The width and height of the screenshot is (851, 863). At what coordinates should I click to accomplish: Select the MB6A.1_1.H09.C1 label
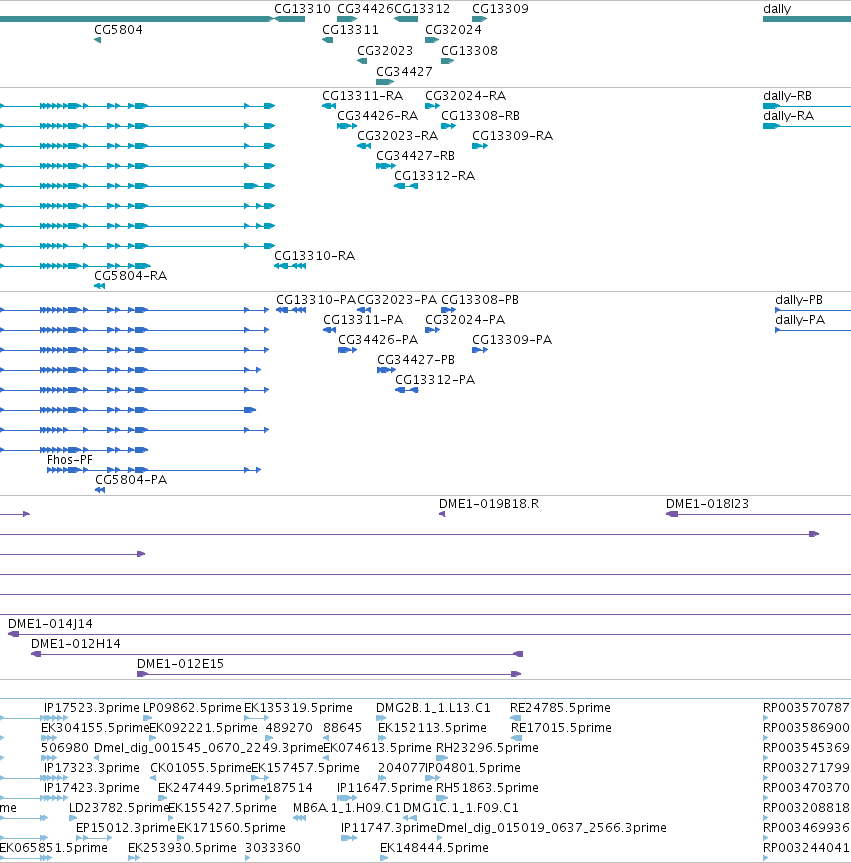pyautogui.click(x=347, y=807)
